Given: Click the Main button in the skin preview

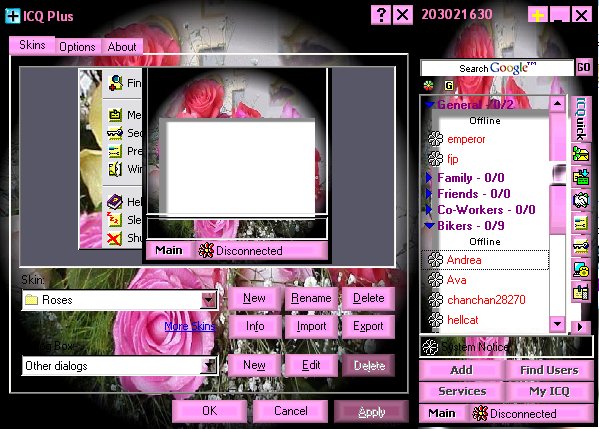Looking at the screenshot, I should [169, 250].
